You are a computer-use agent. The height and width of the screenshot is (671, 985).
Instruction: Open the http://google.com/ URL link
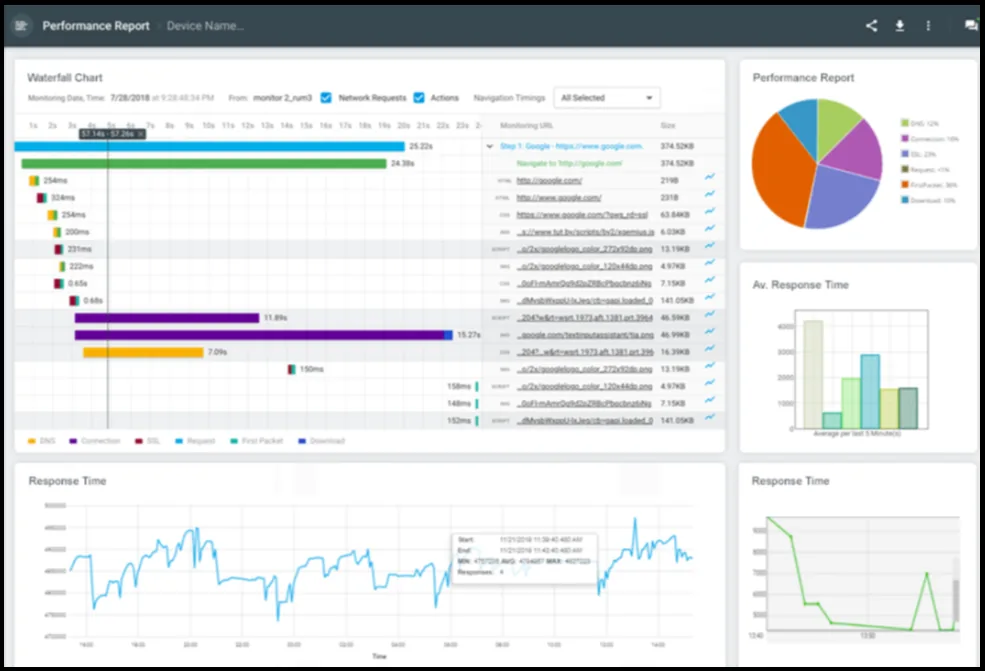(549, 180)
